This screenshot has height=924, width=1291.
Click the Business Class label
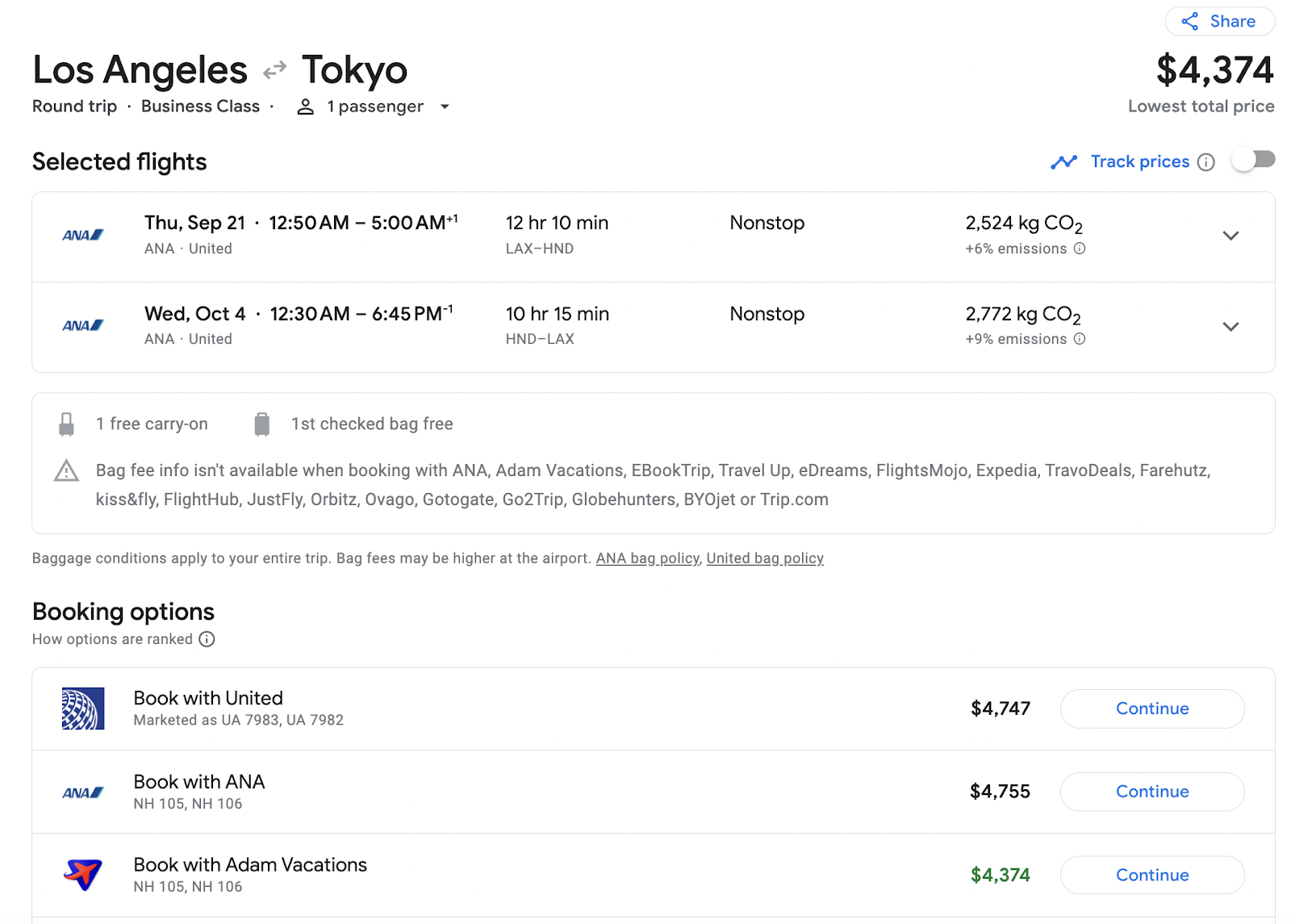click(x=200, y=107)
